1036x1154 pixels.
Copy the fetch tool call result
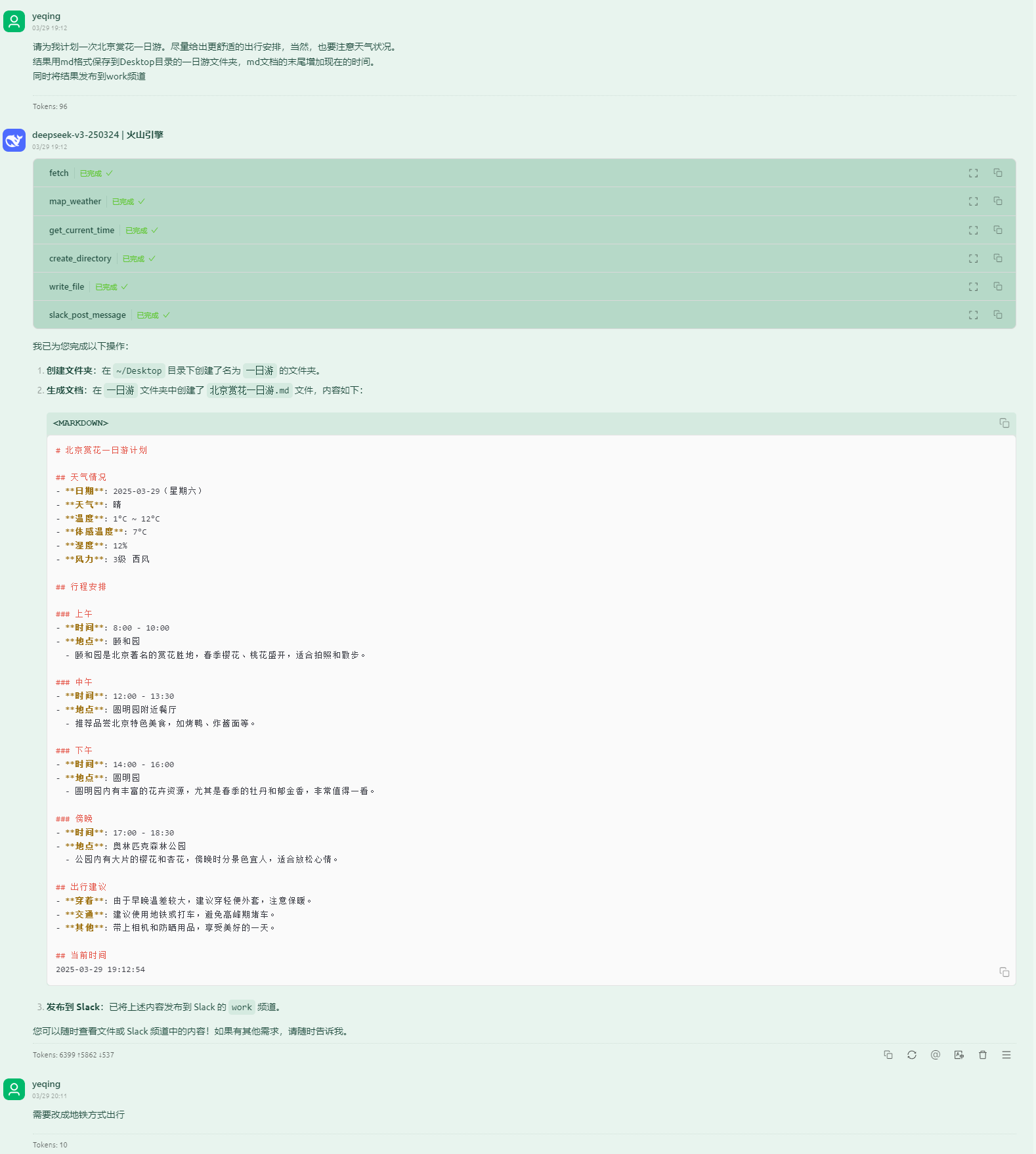click(x=997, y=173)
